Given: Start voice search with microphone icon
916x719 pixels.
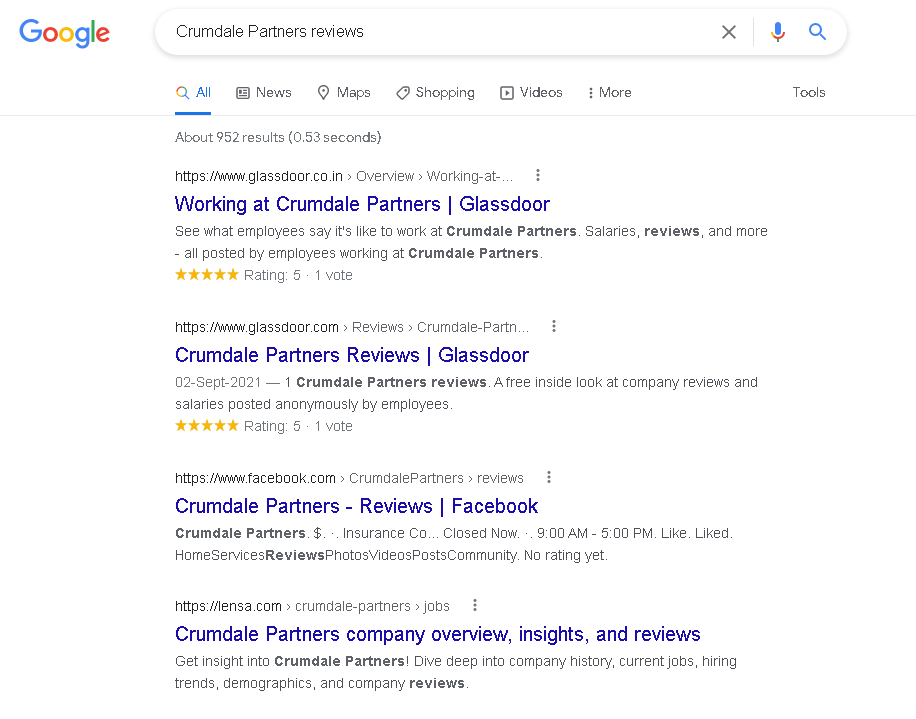Looking at the screenshot, I should 778,32.
